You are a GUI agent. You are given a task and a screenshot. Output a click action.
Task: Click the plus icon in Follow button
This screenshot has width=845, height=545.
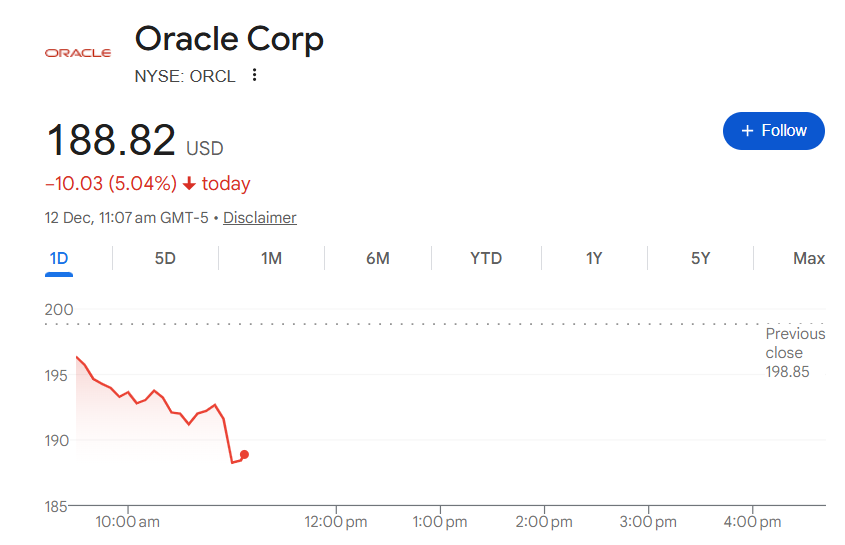(746, 131)
